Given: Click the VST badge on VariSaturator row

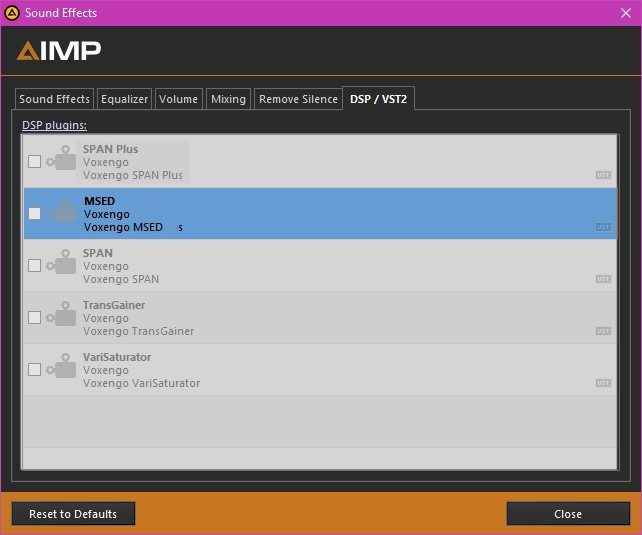Looking at the screenshot, I should pyautogui.click(x=603, y=383).
